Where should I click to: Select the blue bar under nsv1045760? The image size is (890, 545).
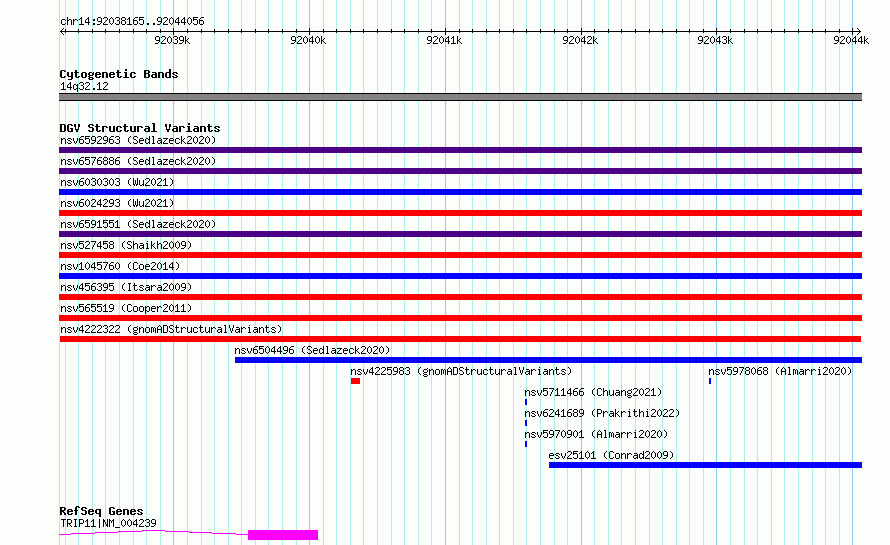coord(460,276)
